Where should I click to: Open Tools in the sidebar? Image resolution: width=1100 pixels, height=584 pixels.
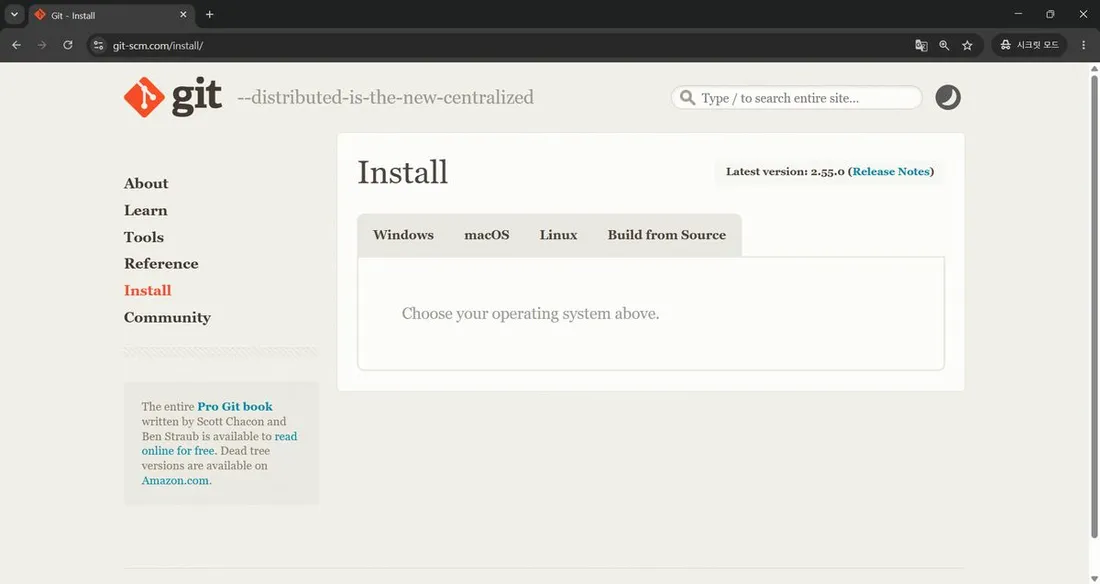tap(144, 237)
